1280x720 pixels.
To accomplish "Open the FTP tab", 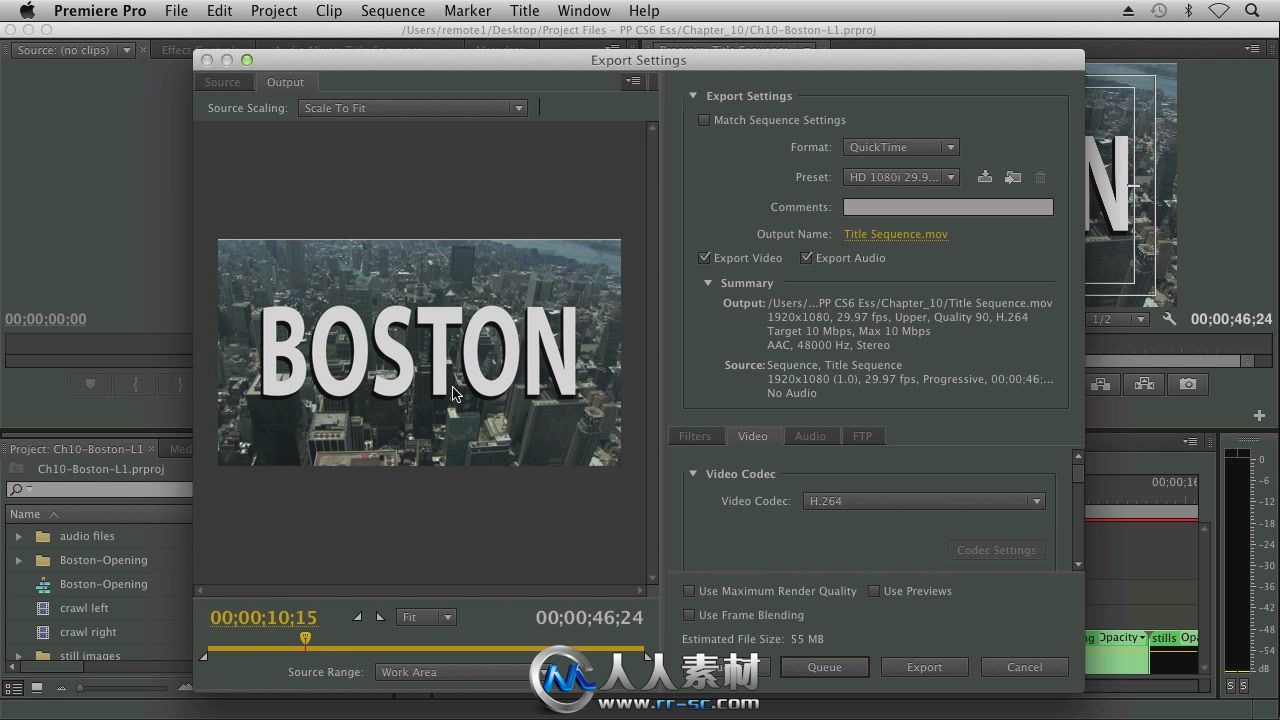I will click(x=862, y=436).
